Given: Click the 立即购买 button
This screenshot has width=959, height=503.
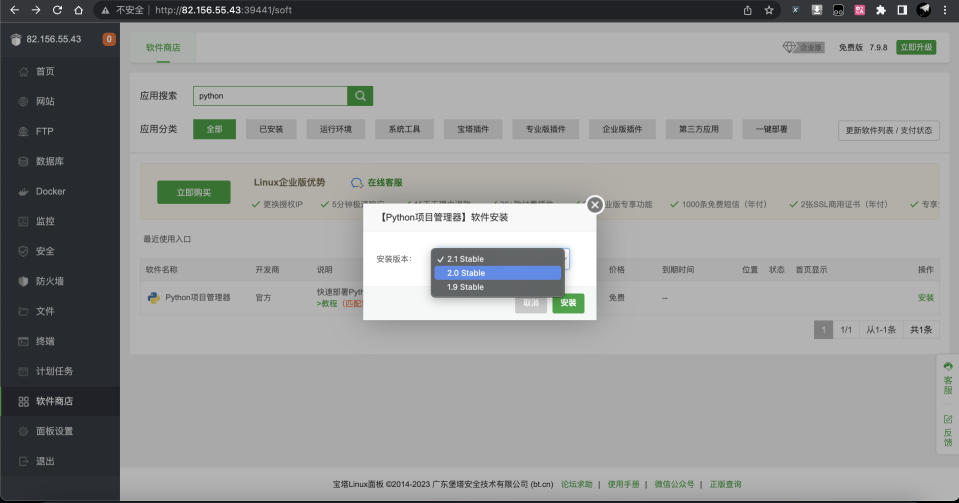Looking at the screenshot, I should click(194, 192).
